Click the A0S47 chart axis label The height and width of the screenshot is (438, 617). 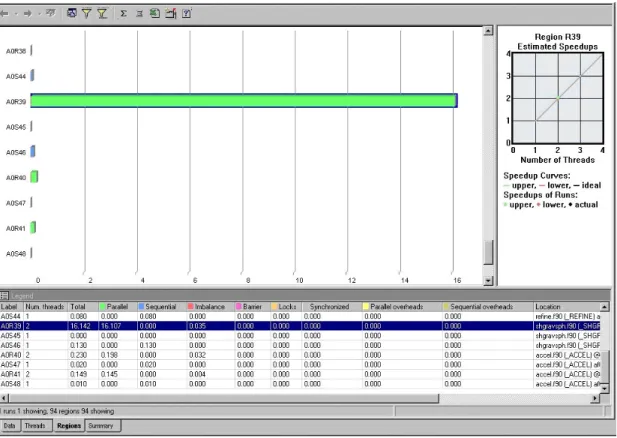pos(16,203)
